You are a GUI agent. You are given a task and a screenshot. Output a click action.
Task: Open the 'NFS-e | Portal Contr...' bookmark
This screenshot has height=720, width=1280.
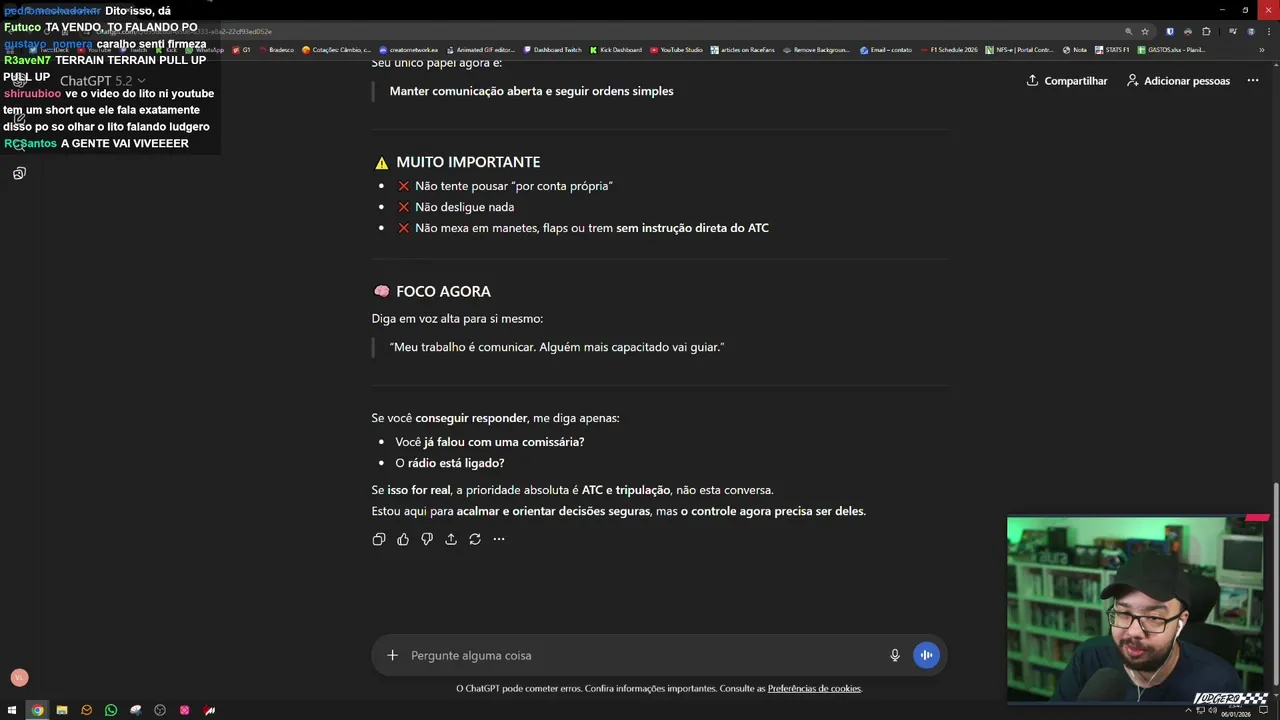1020,49
